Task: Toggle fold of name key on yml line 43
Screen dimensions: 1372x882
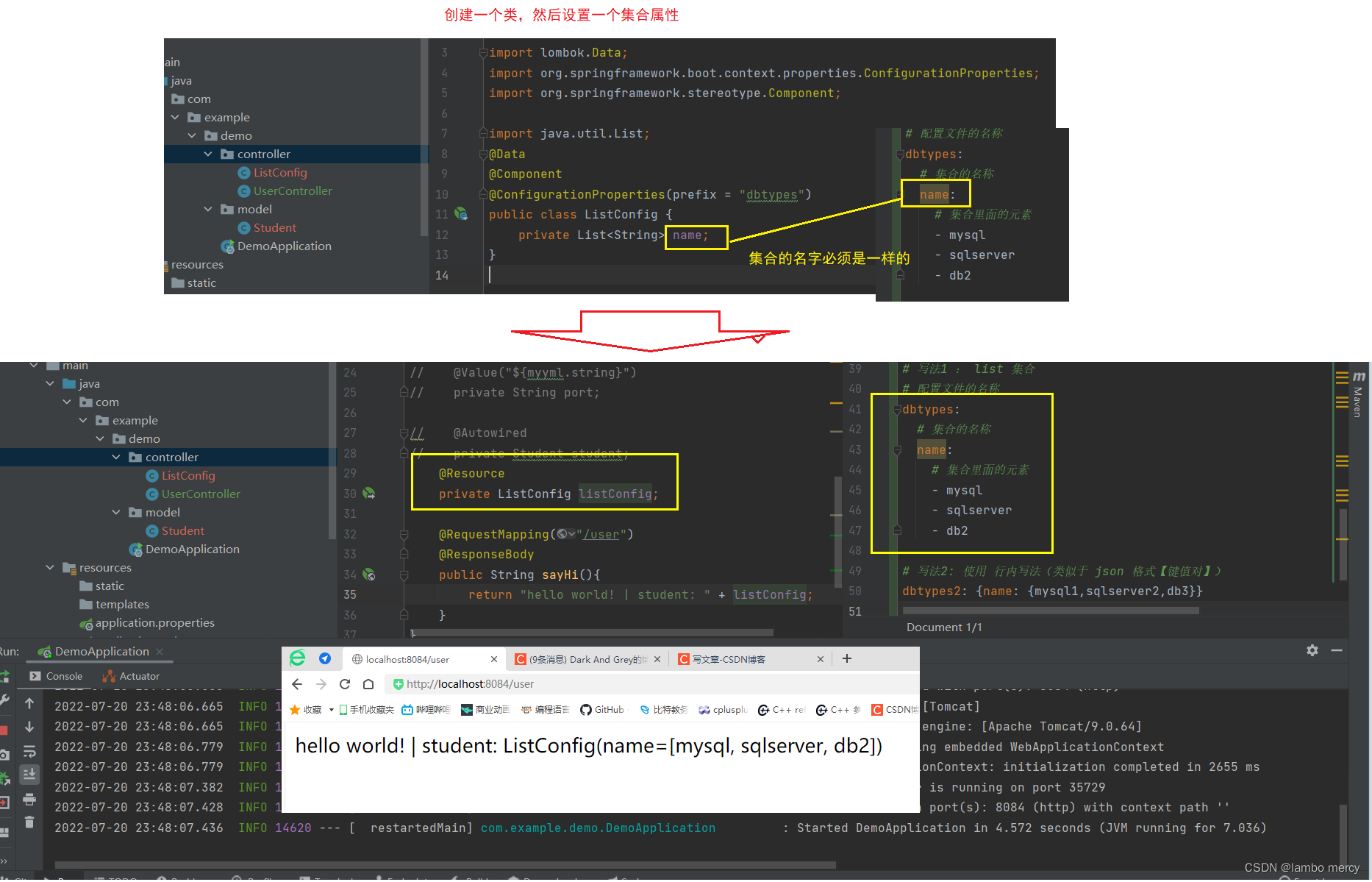Action: click(x=897, y=450)
